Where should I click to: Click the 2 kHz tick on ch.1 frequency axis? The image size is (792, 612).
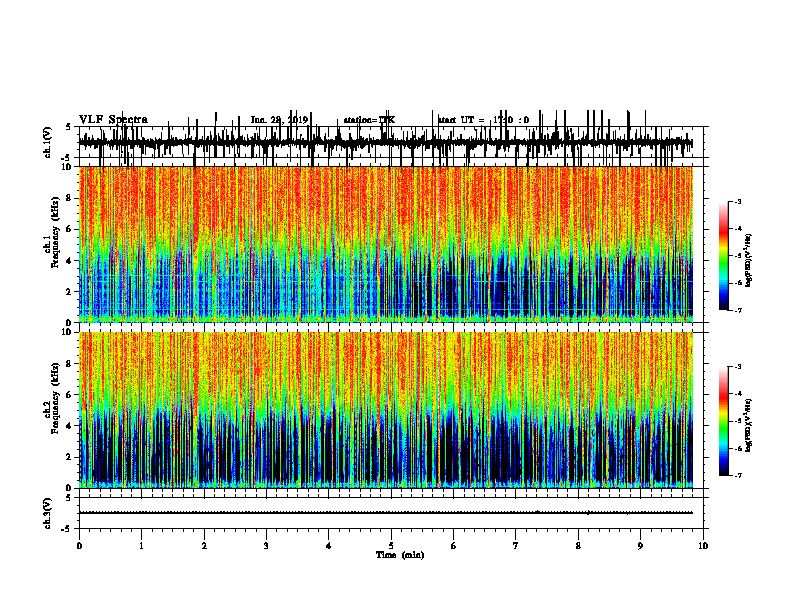point(69,292)
